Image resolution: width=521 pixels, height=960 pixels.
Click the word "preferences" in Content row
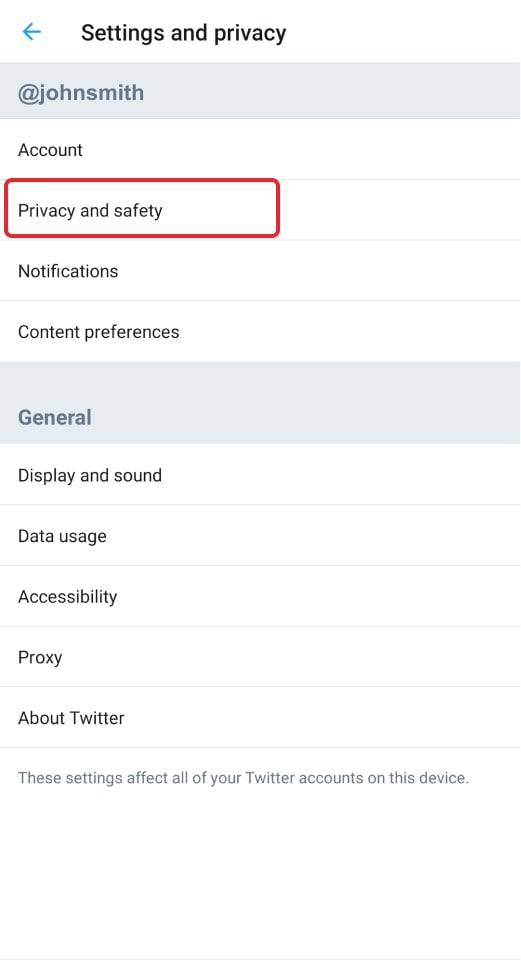pos(132,332)
